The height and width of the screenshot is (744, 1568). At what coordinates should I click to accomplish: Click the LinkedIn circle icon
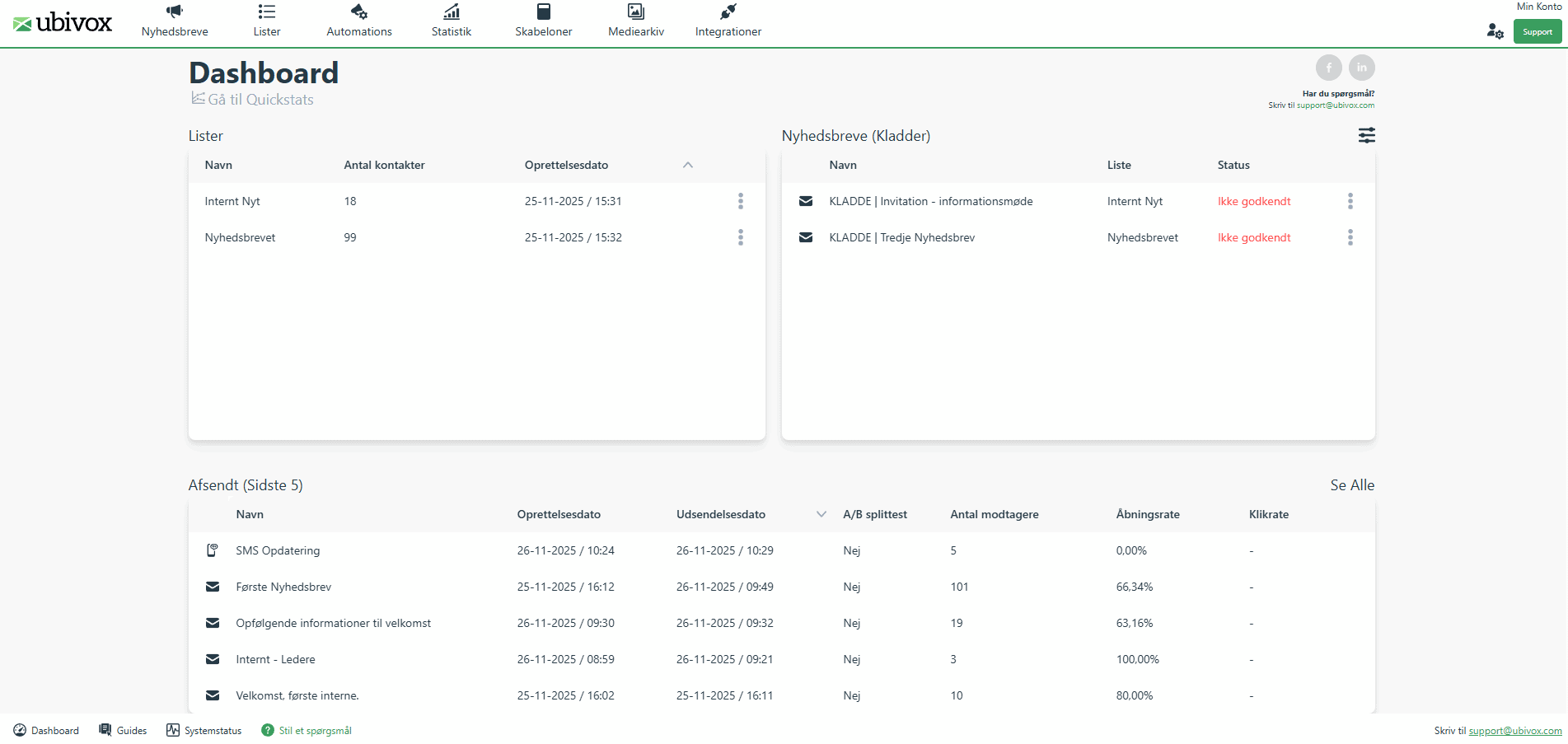[x=1362, y=67]
